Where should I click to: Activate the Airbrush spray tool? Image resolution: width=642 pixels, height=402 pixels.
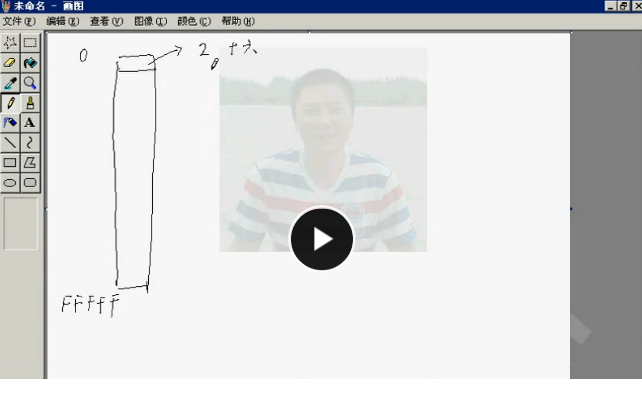[10, 122]
